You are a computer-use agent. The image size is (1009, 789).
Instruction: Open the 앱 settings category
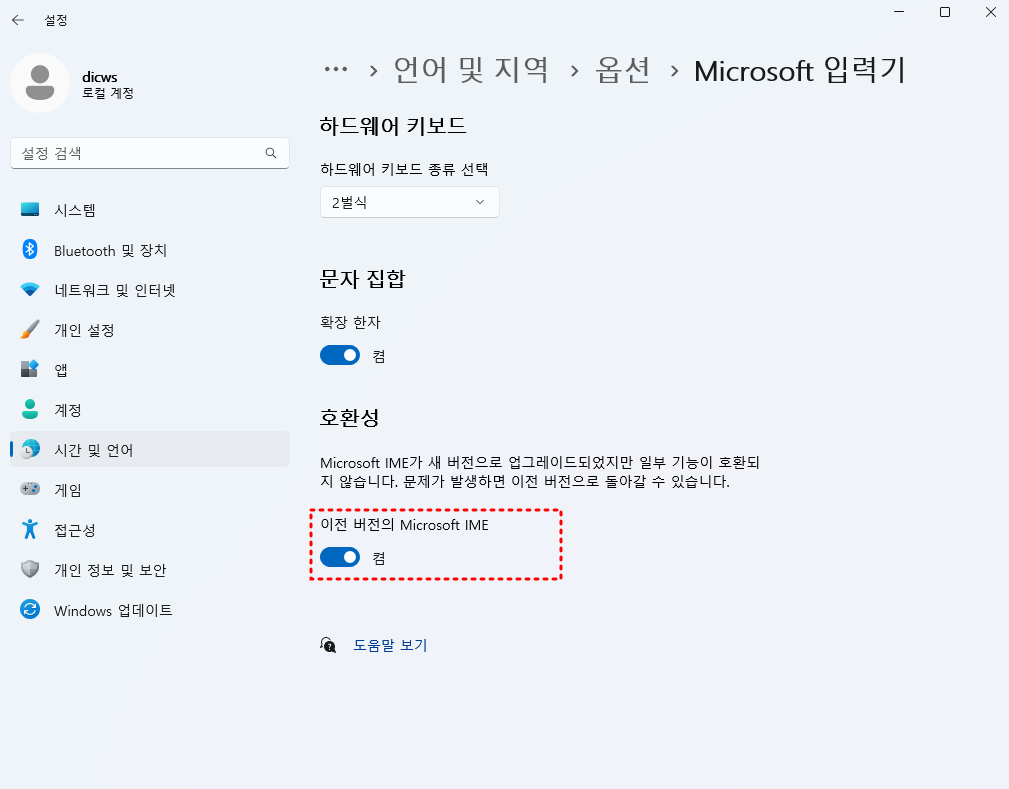150,369
